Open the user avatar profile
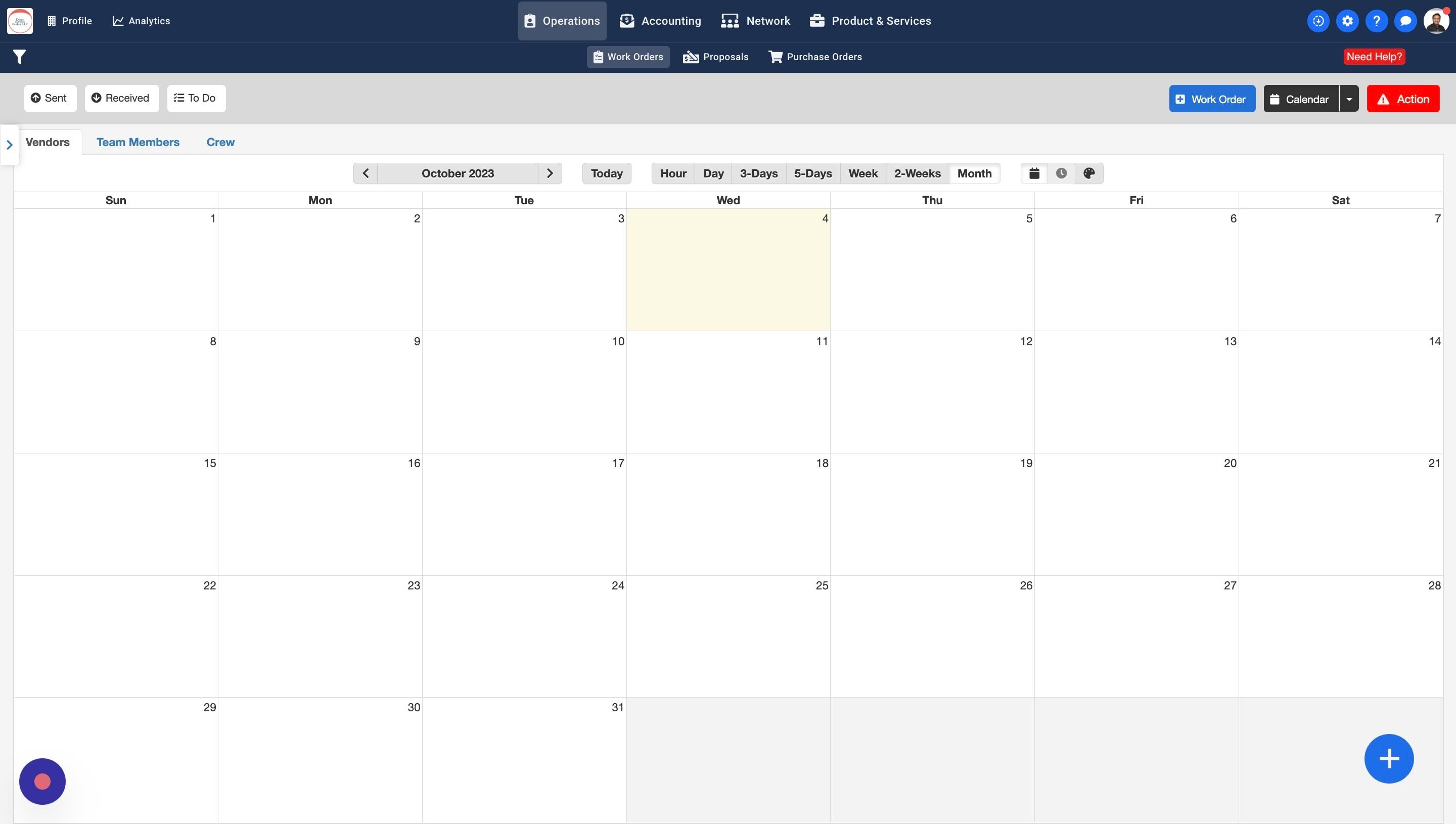This screenshot has height=824, width=1456. [x=1436, y=21]
